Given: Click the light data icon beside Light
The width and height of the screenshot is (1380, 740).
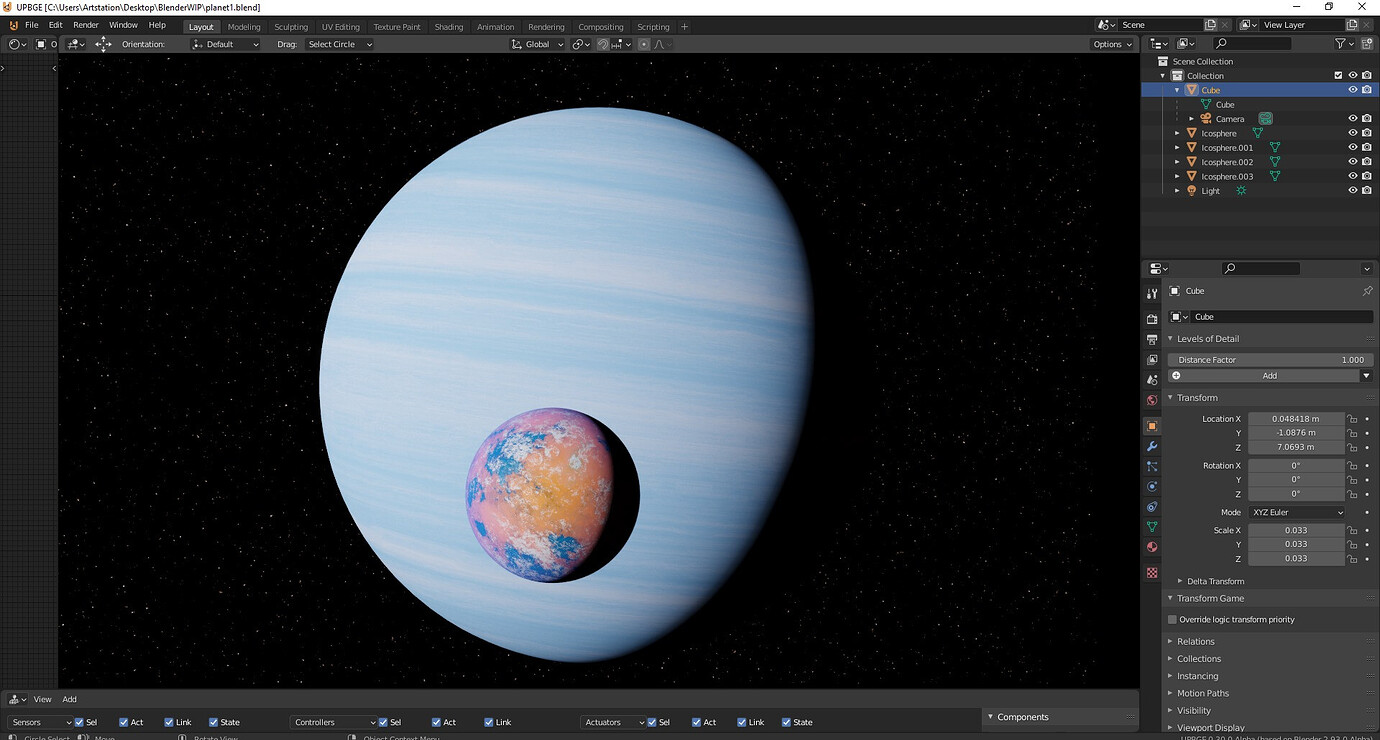Looking at the screenshot, I should click(1241, 191).
